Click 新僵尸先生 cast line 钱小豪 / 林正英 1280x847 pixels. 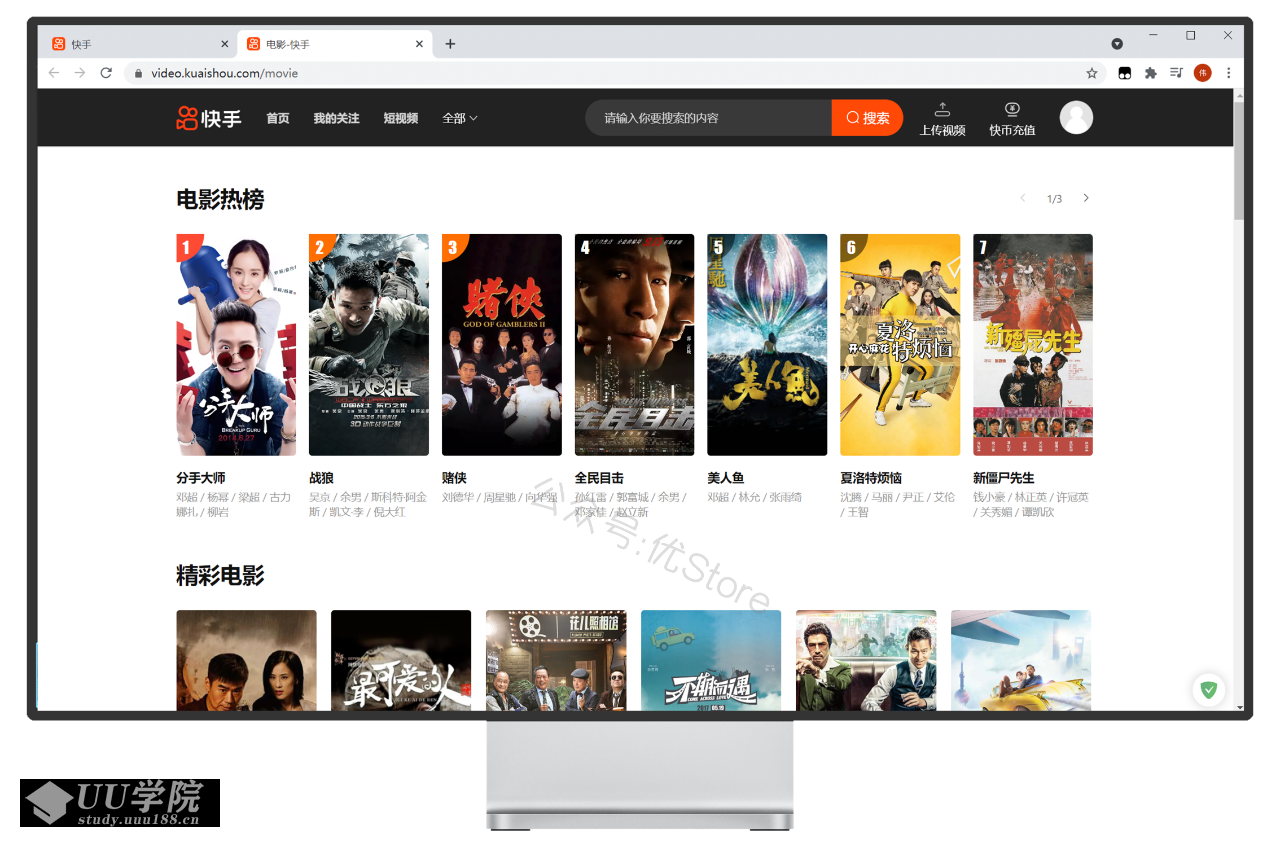[1031, 504]
